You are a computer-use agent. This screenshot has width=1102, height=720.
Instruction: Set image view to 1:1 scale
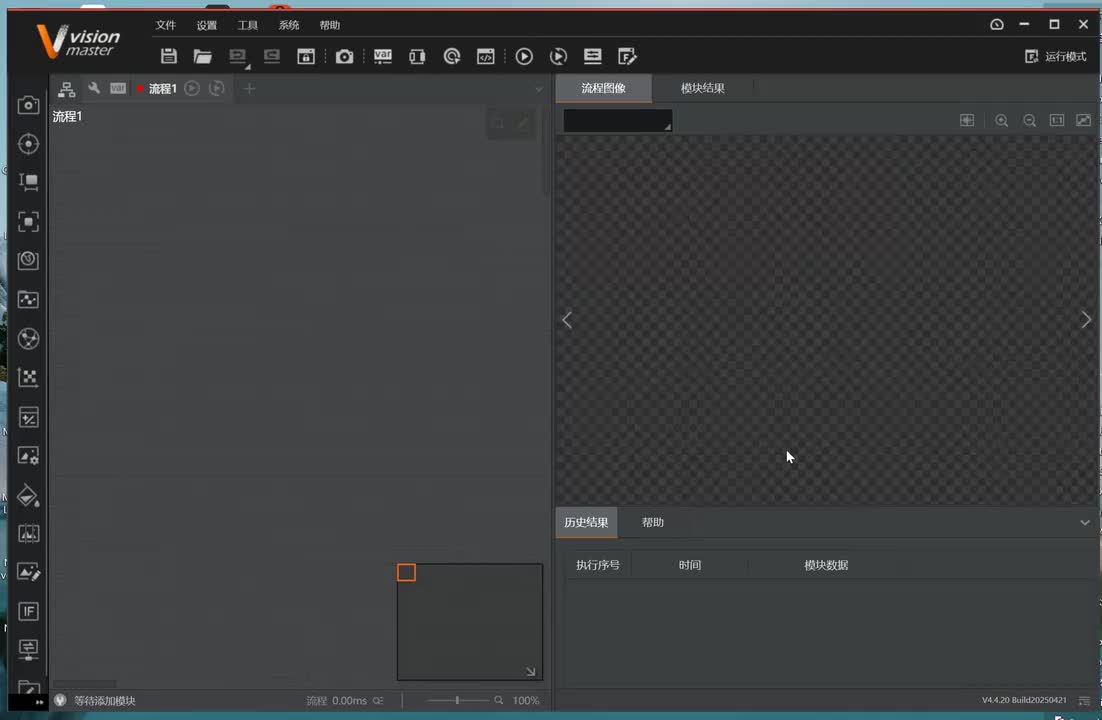pos(1056,120)
